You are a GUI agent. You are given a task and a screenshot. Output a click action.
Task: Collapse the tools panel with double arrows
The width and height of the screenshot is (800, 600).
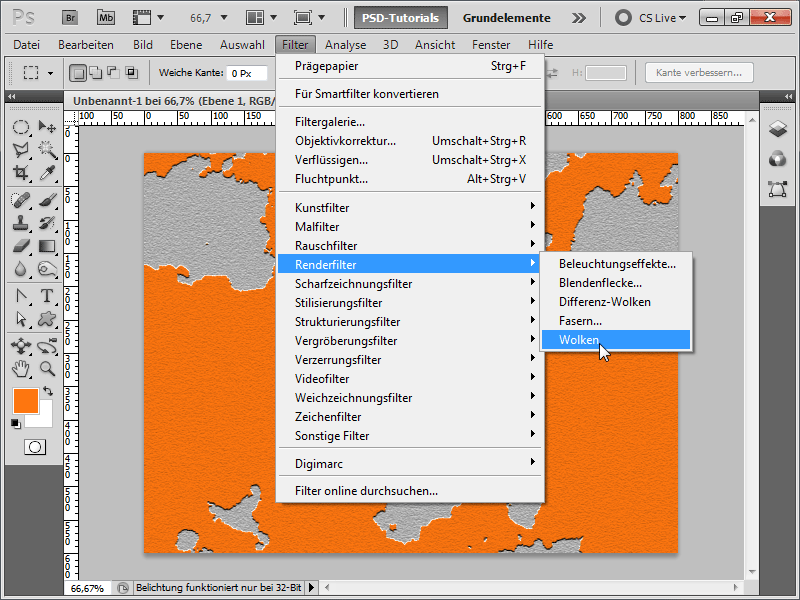coord(12,96)
